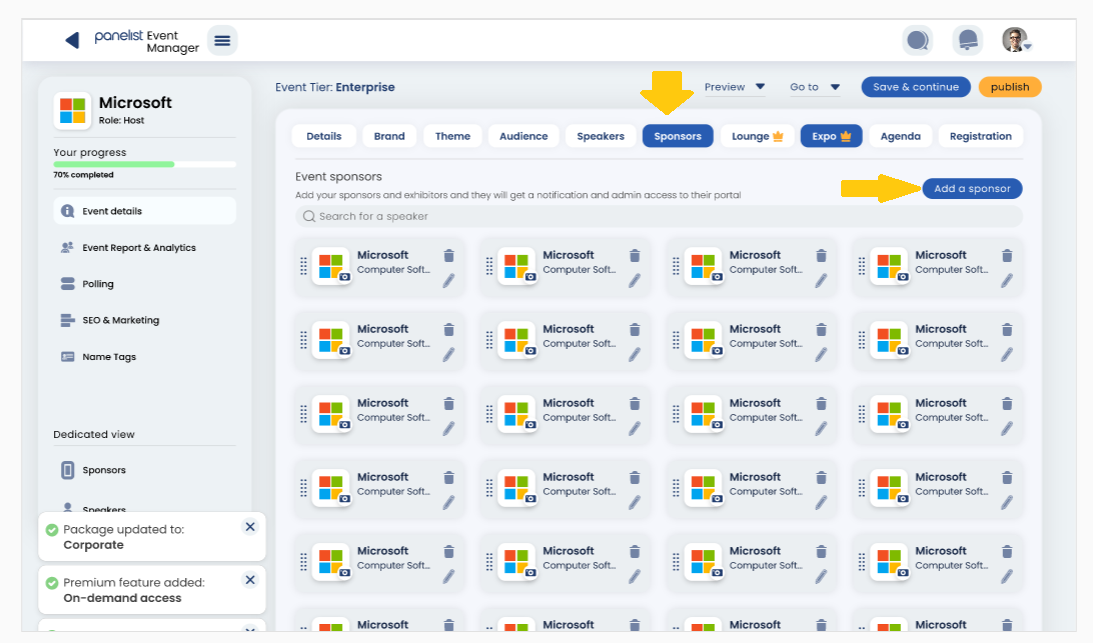Screen dimensions: 1093x643
Task: Click the green check on Premium feature toast
Action: tap(52, 583)
